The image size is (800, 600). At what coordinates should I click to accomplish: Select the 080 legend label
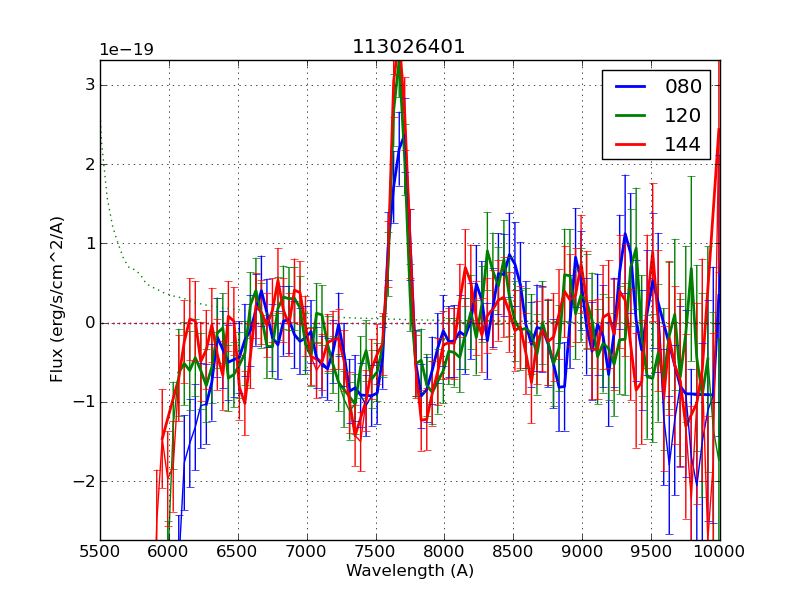pos(683,87)
